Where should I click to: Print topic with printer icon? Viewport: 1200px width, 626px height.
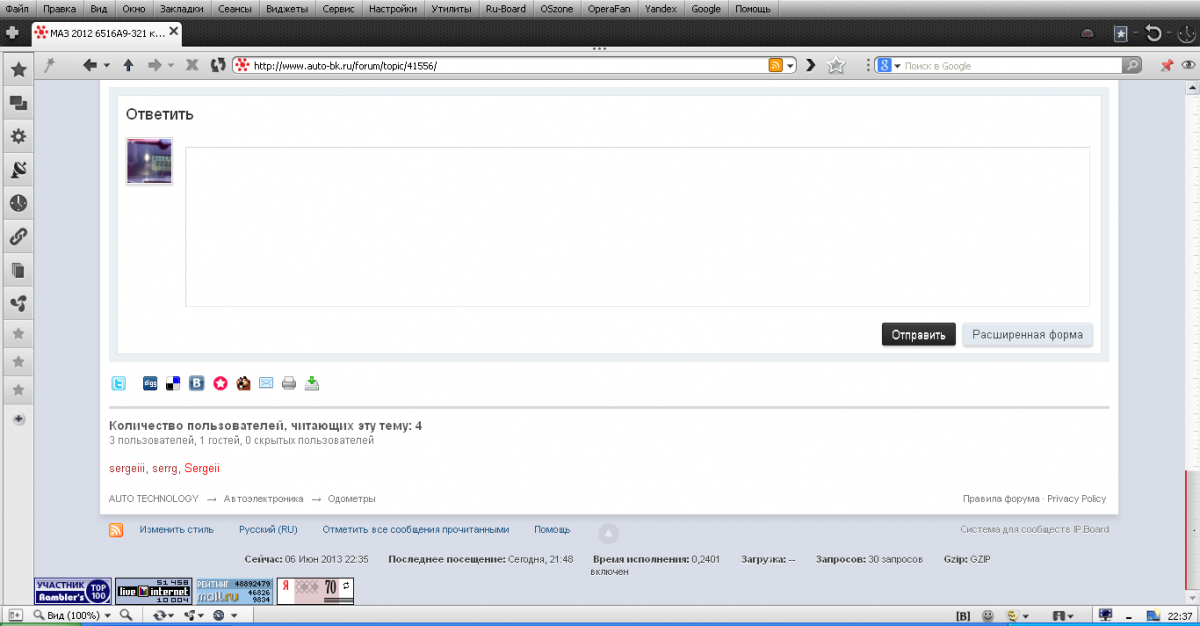289,383
